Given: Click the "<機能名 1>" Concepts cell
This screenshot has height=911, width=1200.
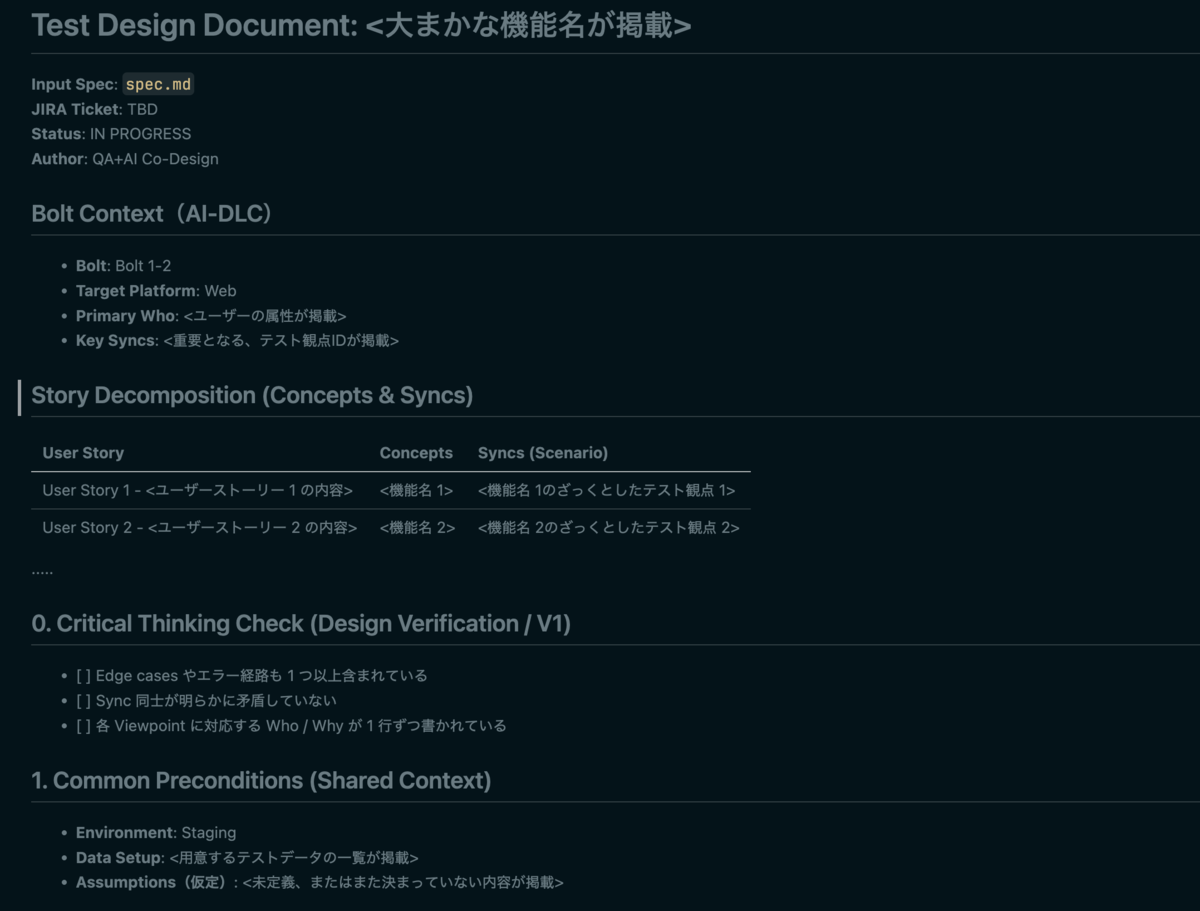Looking at the screenshot, I should 416,491.
